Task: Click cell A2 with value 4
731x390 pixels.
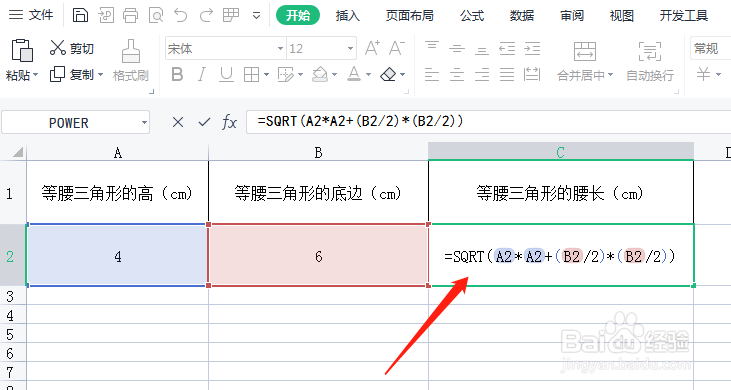Action: [x=117, y=256]
